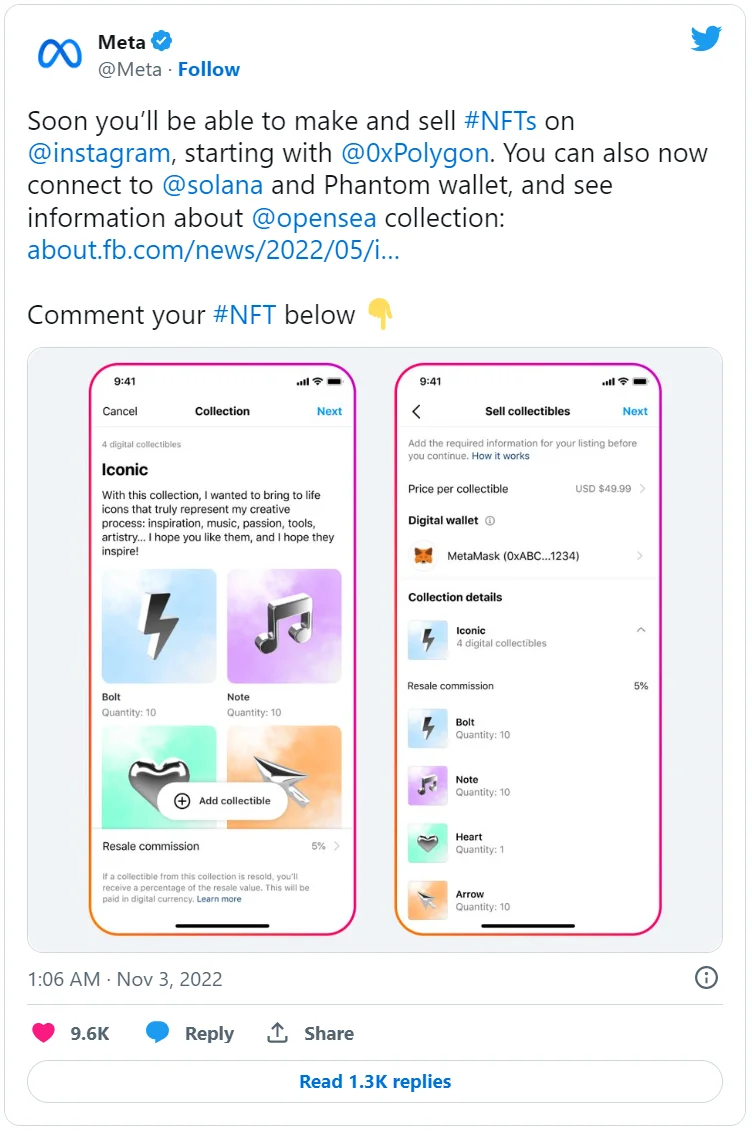Open tweet info circle icon
The width and height of the screenshot is (752, 1135).
tap(706, 978)
